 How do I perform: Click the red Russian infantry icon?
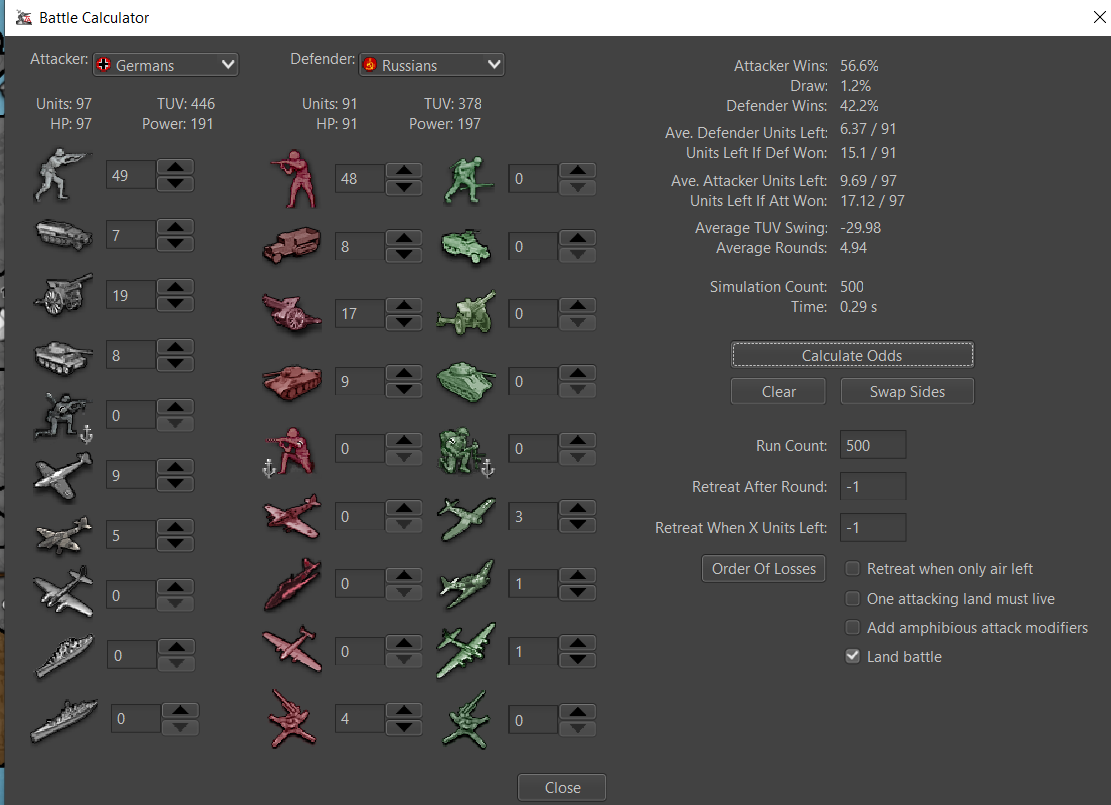click(292, 179)
